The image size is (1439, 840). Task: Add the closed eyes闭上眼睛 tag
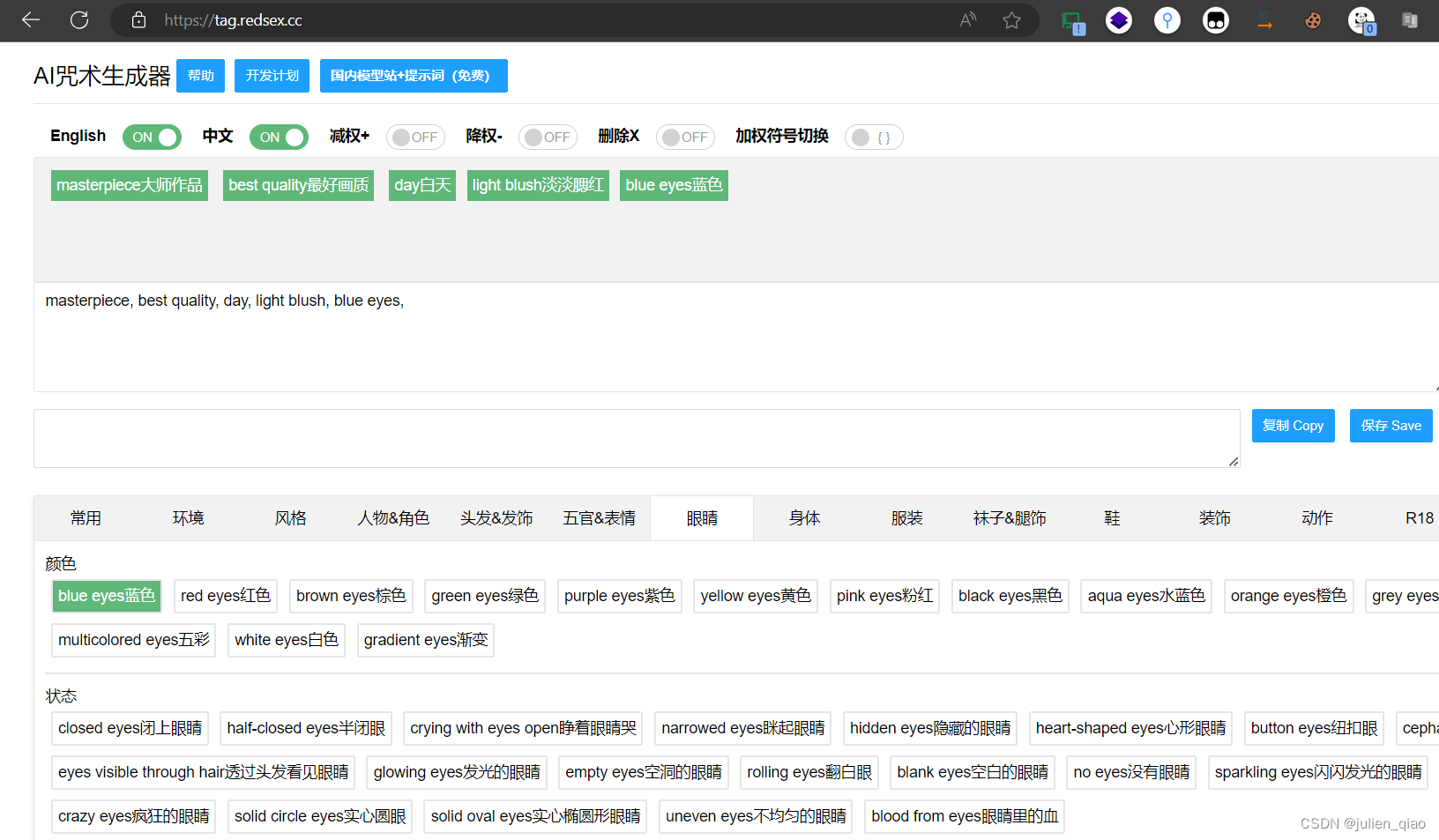click(130, 728)
